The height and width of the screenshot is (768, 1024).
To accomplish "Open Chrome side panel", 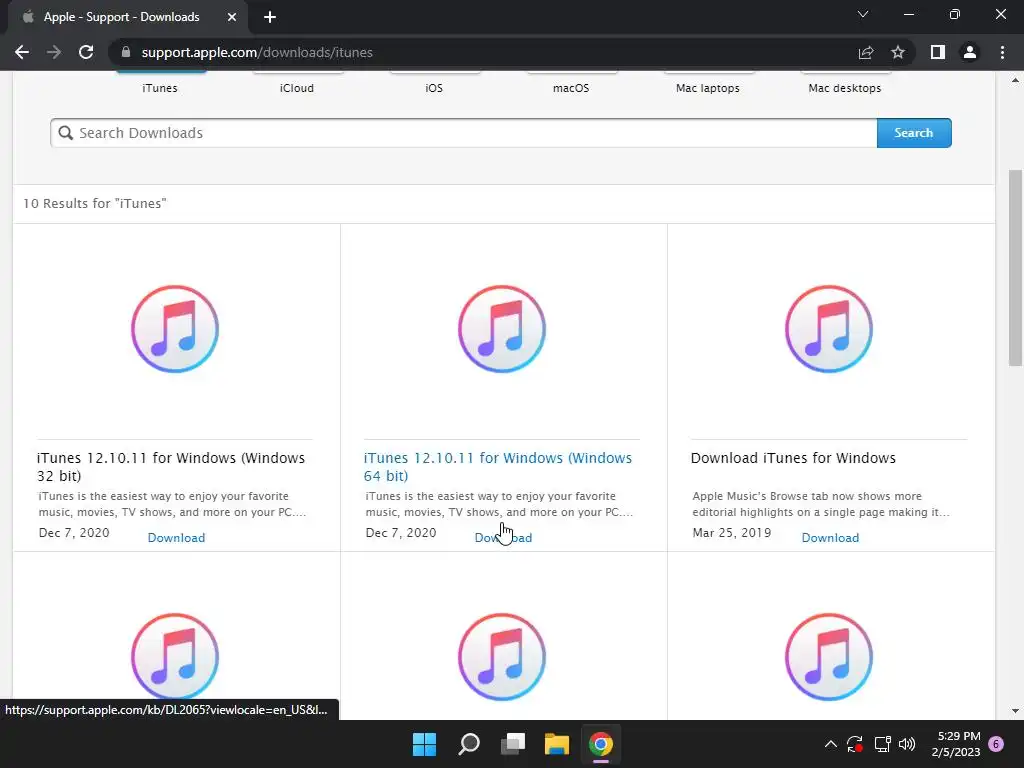I will (x=938, y=52).
